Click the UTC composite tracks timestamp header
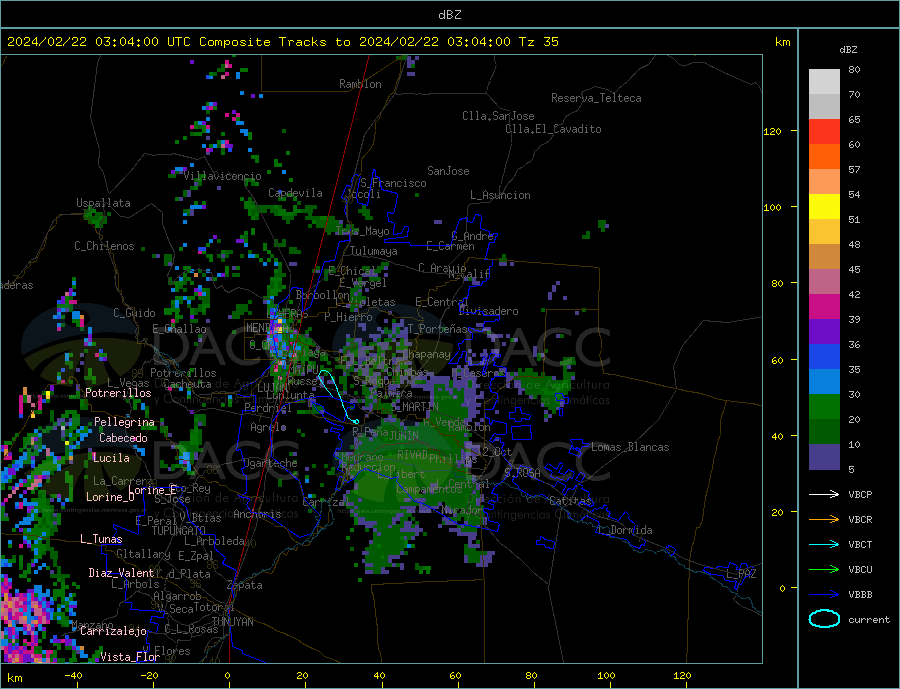900x689 pixels. tap(282, 42)
